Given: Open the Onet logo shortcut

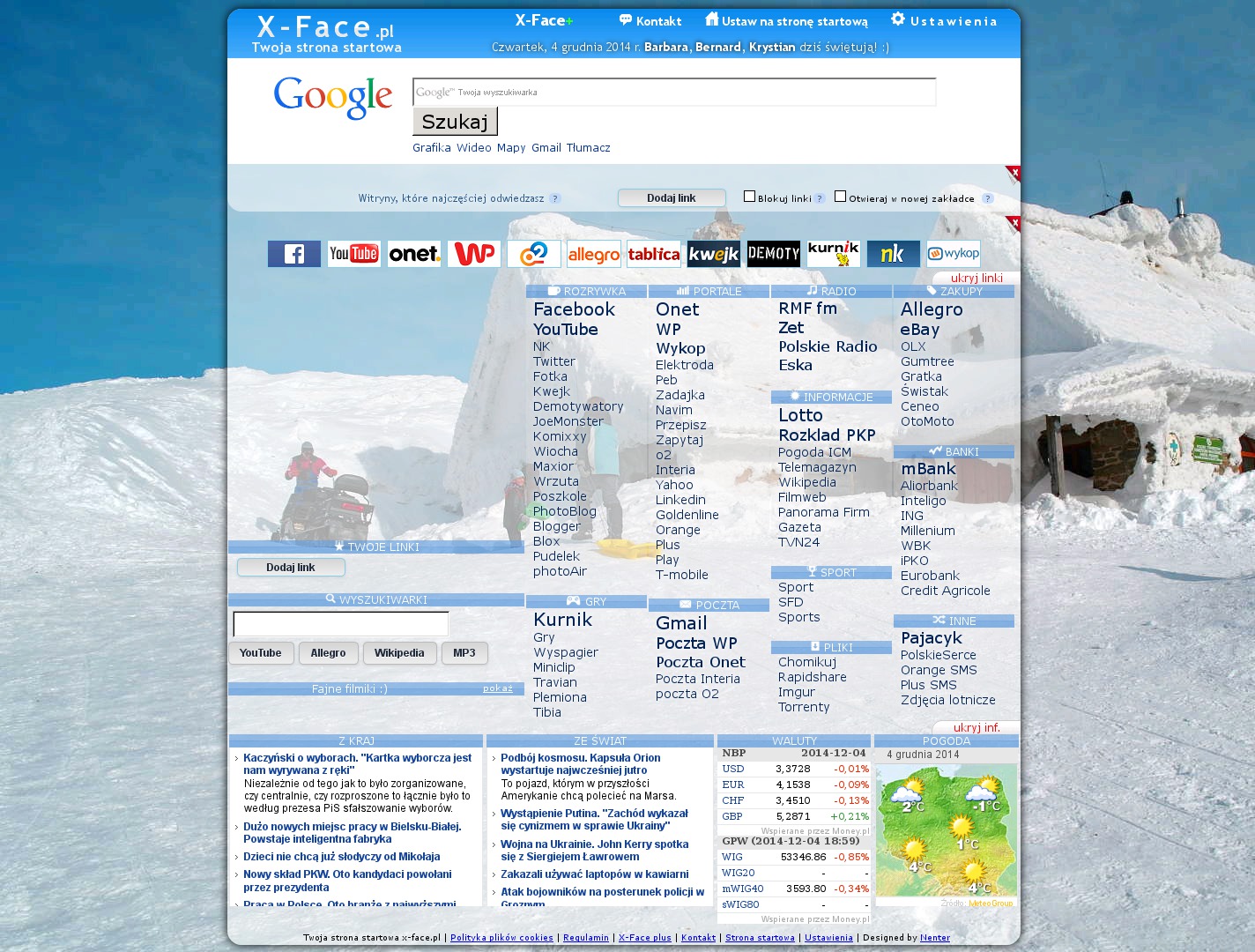Looking at the screenshot, I should click(414, 254).
